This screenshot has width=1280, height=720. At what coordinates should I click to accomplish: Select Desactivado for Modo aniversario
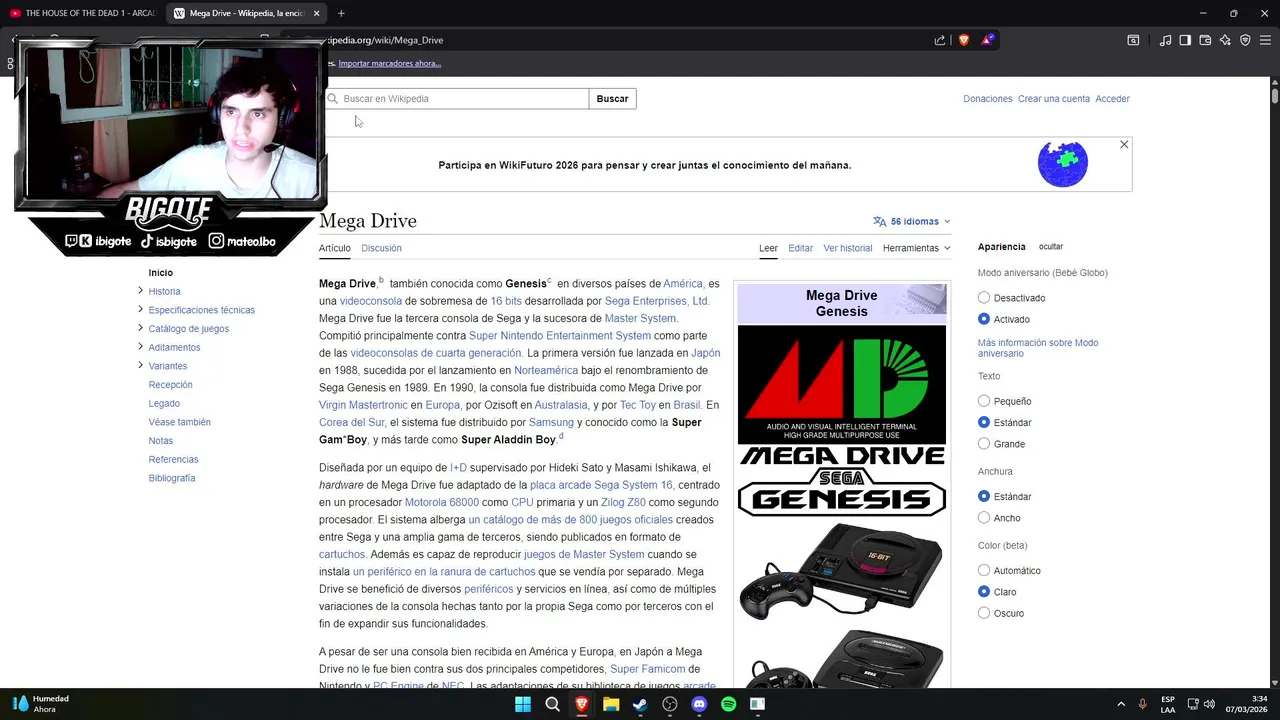click(984, 298)
